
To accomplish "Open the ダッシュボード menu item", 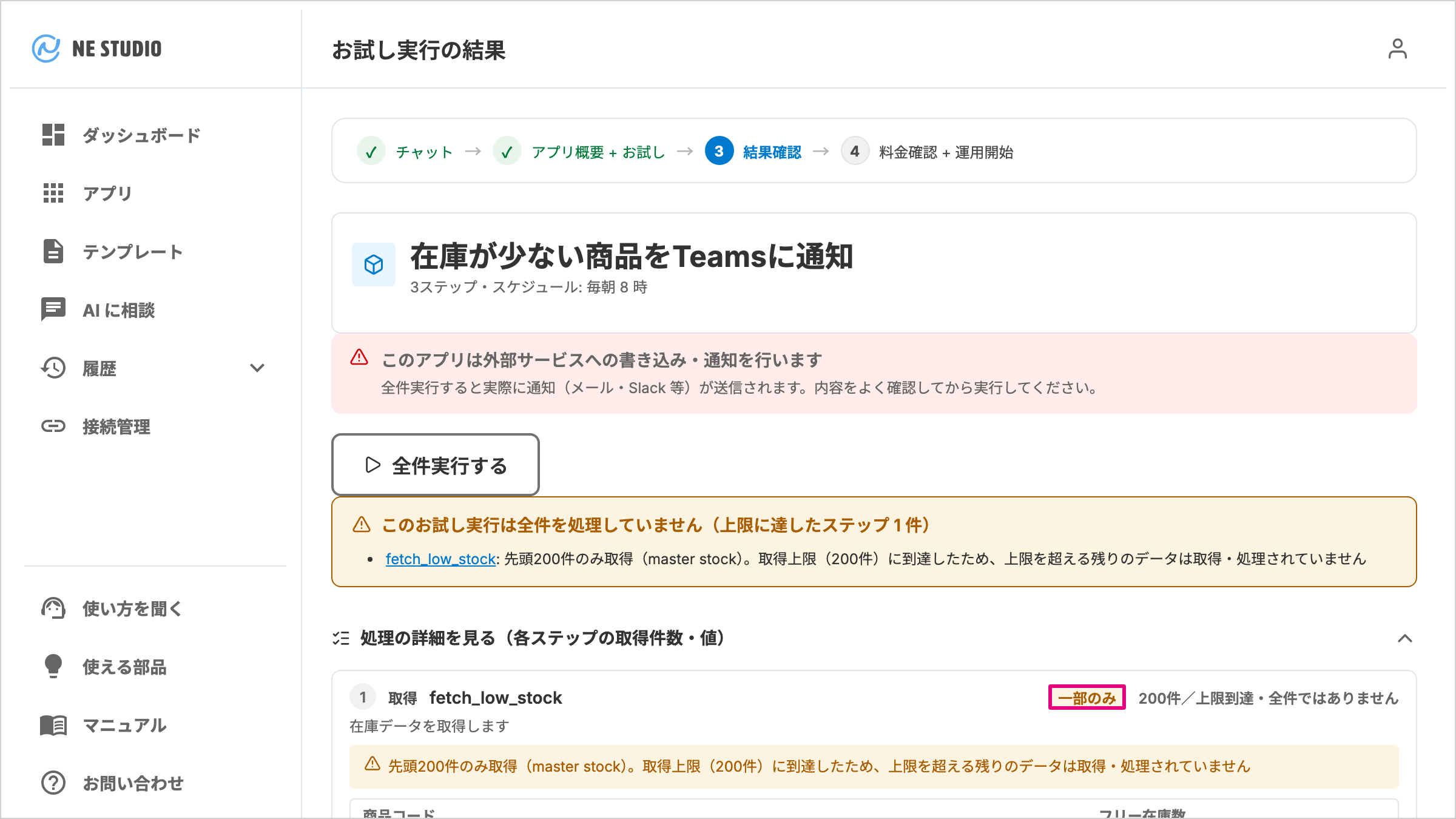I will coord(155,135).
